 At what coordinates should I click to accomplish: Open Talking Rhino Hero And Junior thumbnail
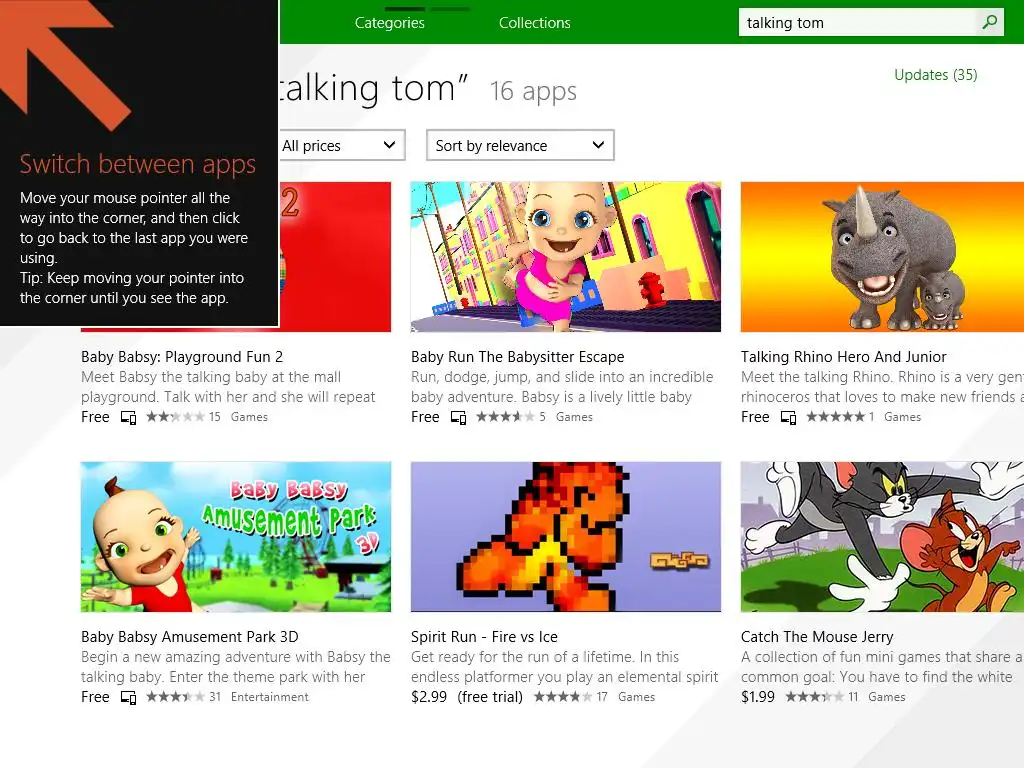882,257
